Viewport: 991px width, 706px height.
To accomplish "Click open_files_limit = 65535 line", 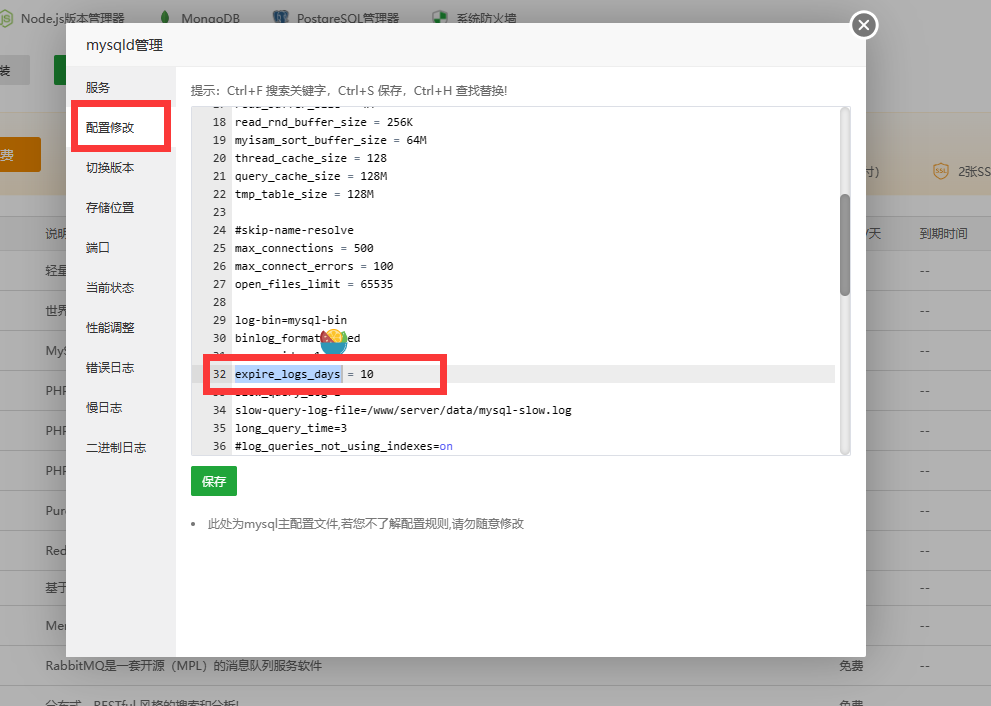I will point(314,284).
